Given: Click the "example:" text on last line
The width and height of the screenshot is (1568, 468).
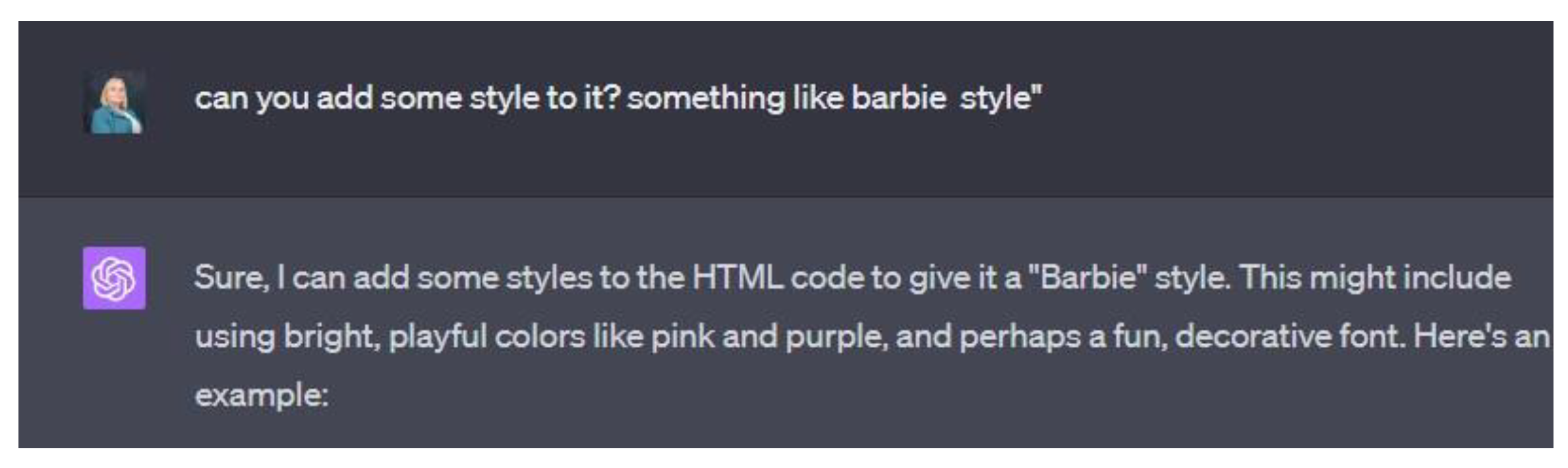Looking at the screenshot, I should (262, 395).
